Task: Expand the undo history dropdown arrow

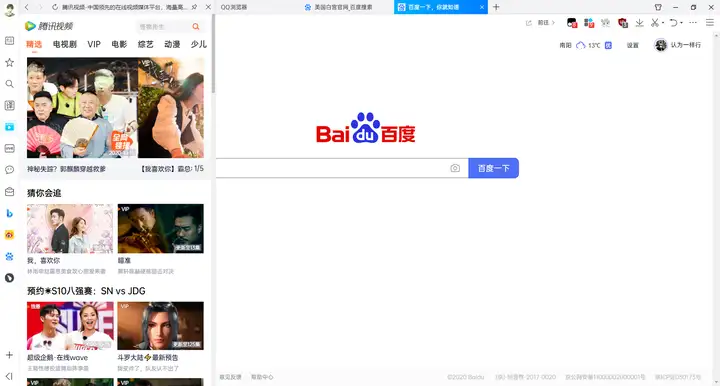Action: pos(681,22)
